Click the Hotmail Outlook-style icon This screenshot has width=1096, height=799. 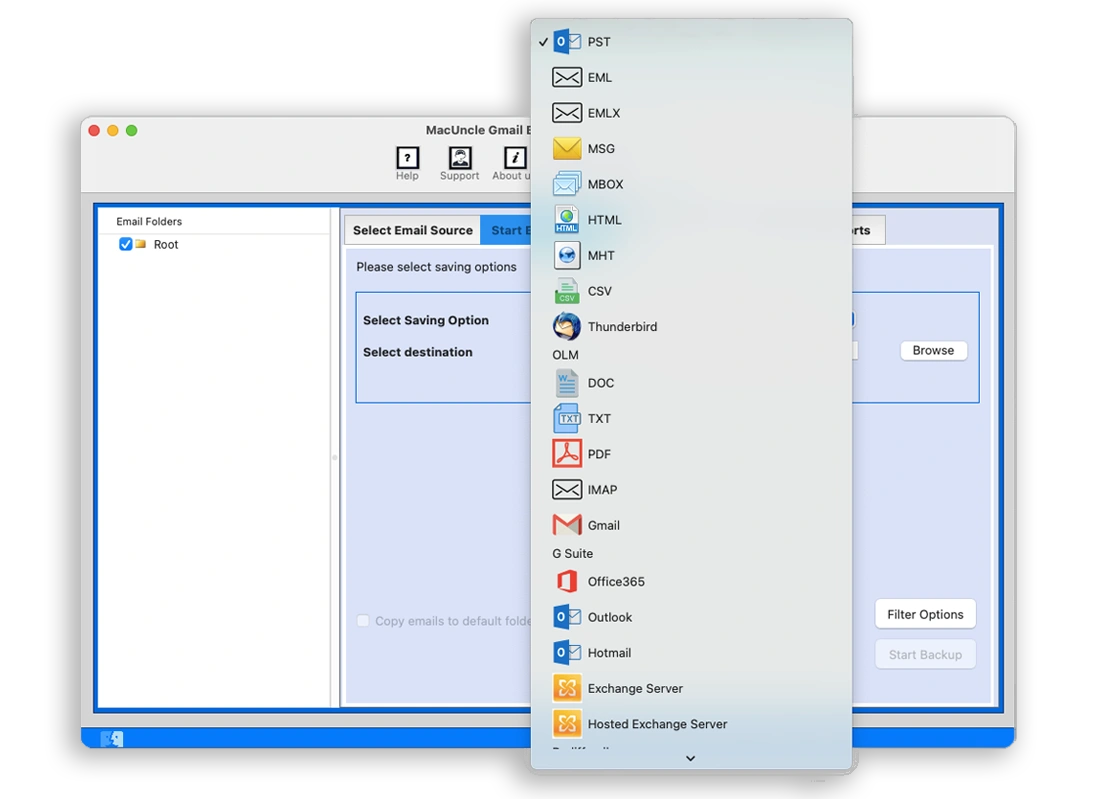566,653
